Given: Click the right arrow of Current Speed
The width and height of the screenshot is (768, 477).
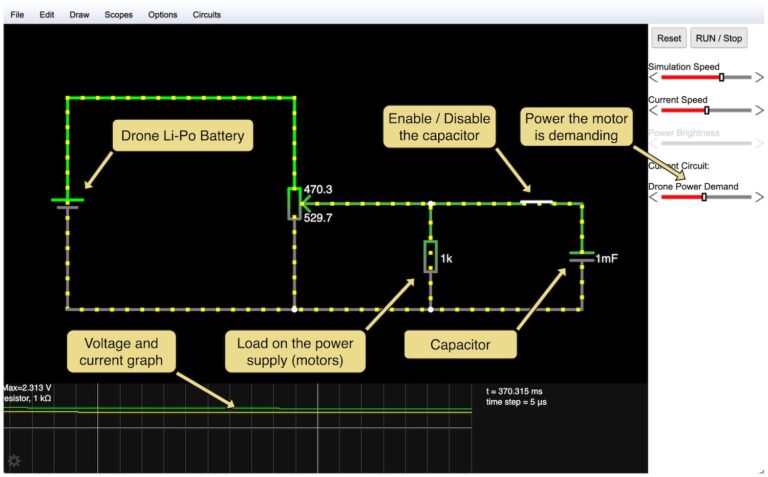Looking at the screenshot, I should click(759, 110).
